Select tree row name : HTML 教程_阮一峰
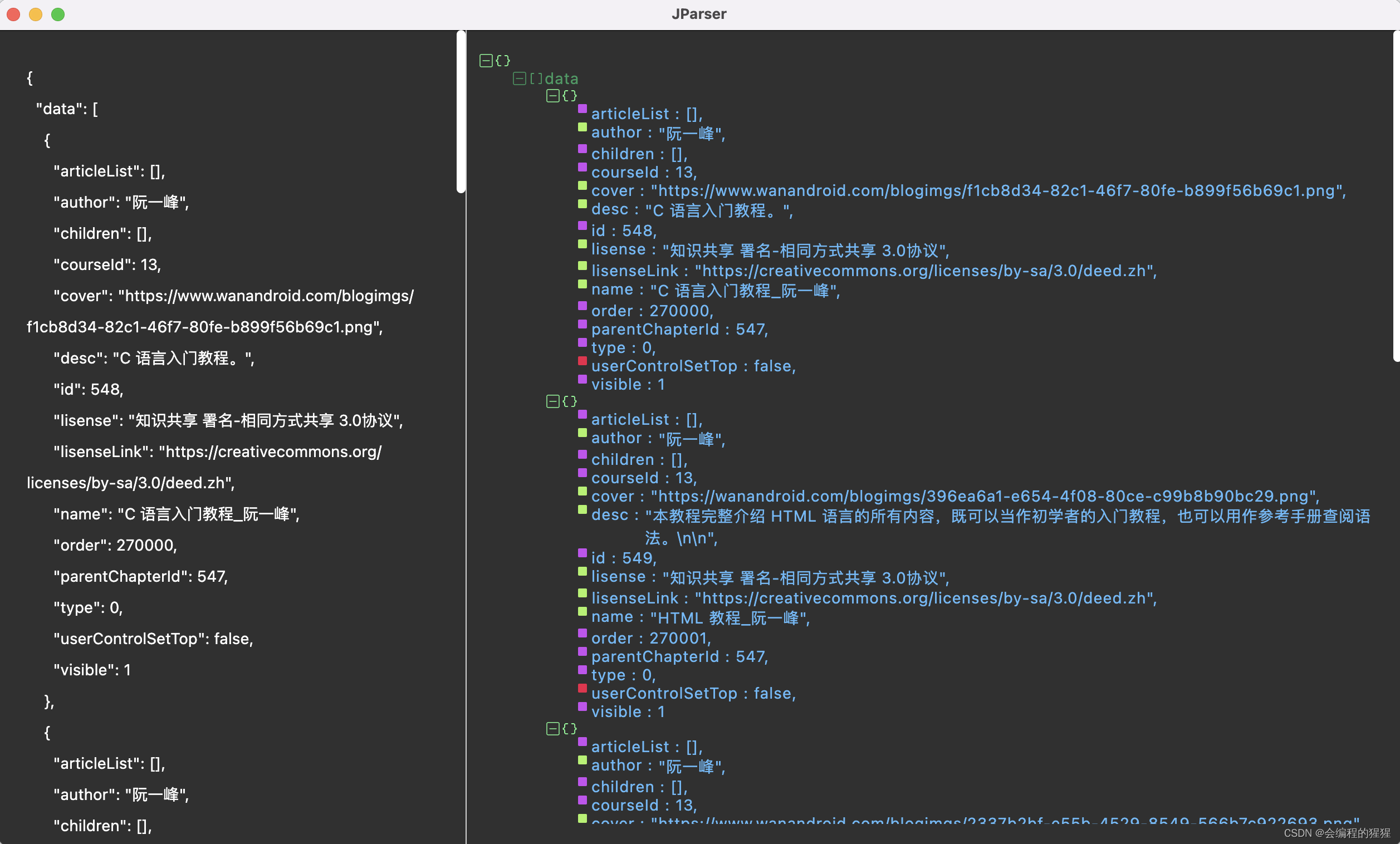Image resolution: width=1400 pixels, height=844 pixels. pos(701,617)
